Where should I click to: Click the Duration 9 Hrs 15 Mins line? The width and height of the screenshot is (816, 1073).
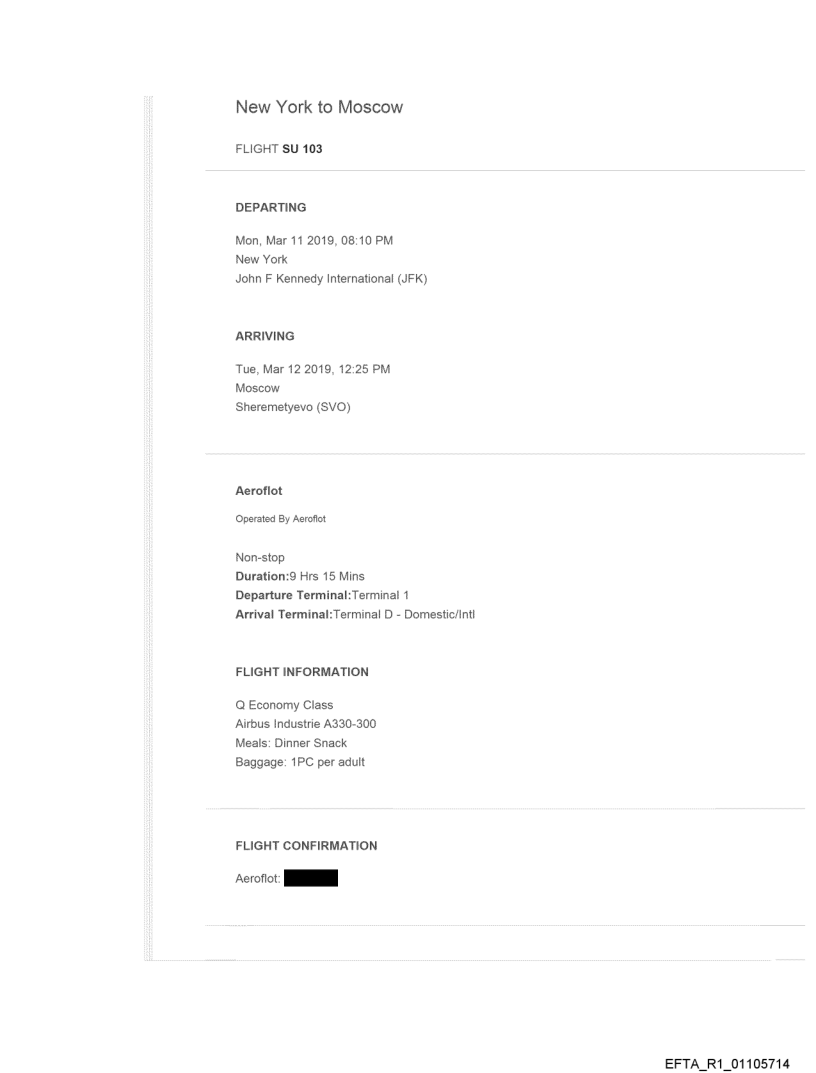(300, 576)
